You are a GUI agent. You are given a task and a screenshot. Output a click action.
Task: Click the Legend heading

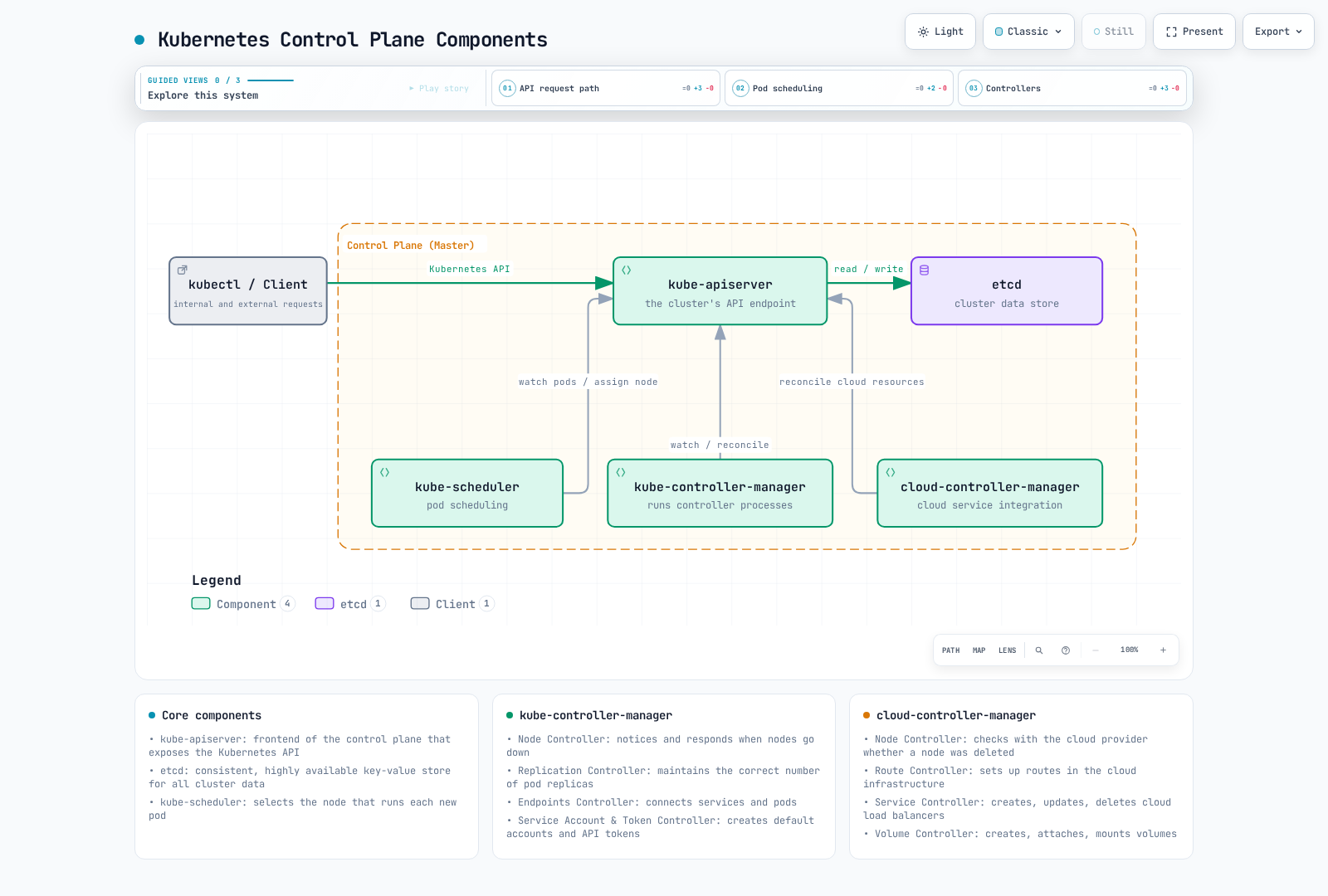point(217,581)
